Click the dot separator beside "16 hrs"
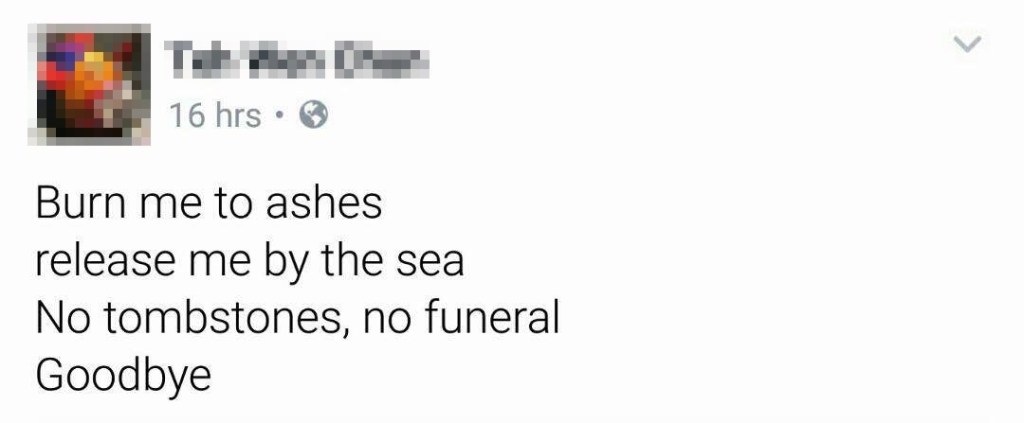This screenshot has height=423, width=1024. coord(283,117)
